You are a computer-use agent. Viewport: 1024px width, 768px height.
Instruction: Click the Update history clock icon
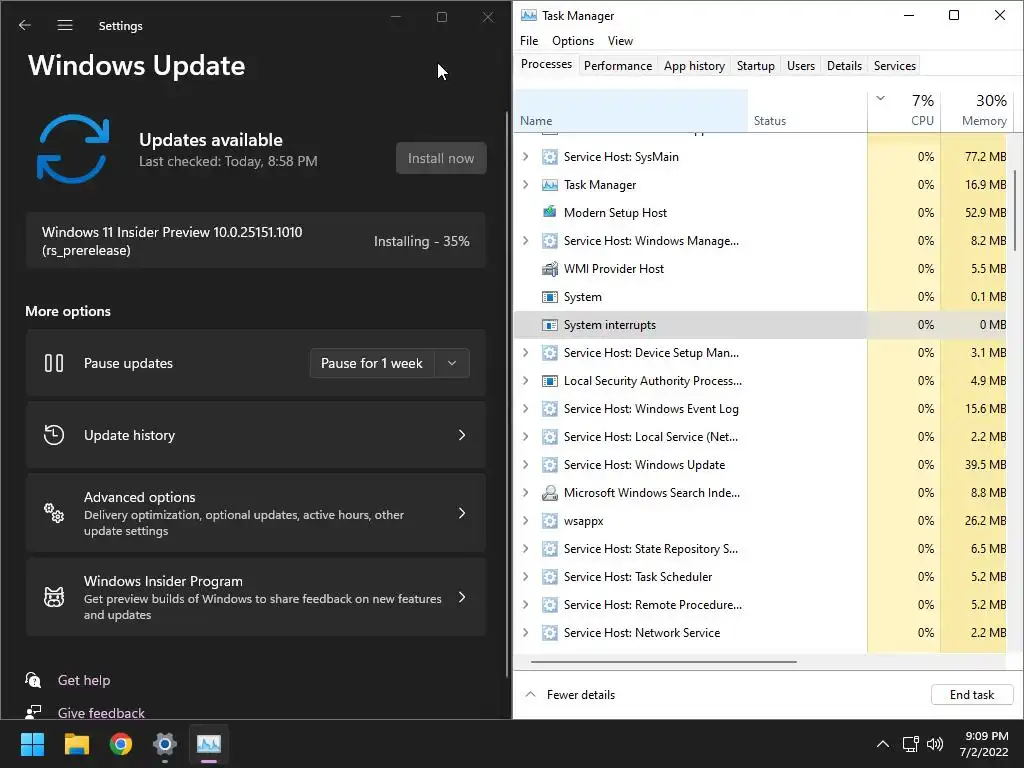pos(54,435)
